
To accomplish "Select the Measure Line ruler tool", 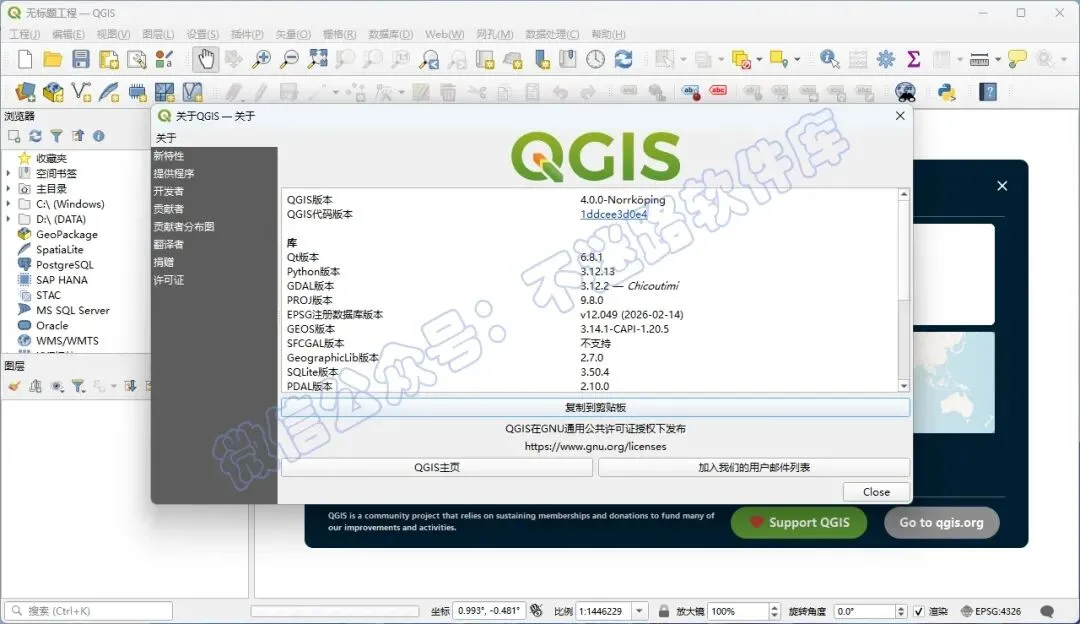I will [979, 60].
